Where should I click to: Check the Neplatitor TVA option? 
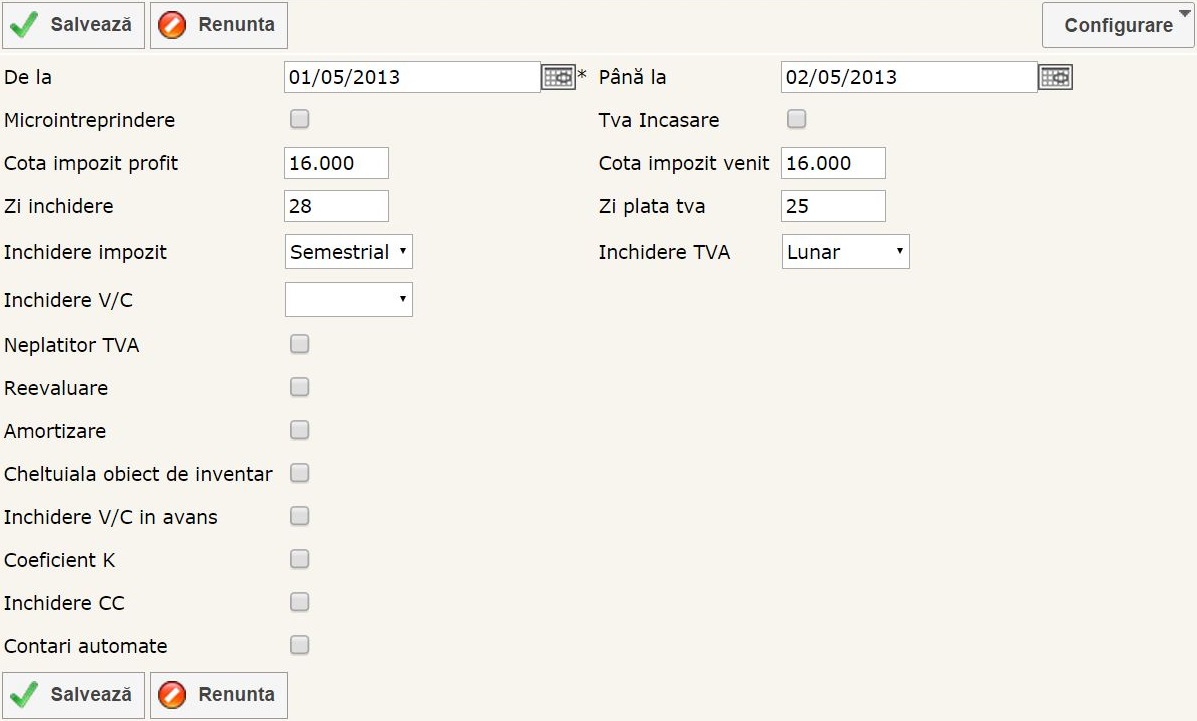point(299,345)
